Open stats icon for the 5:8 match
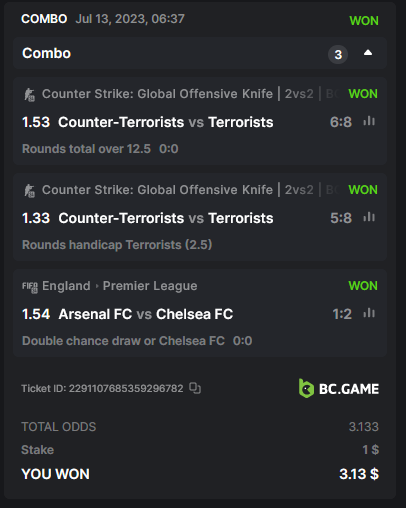 (369, 217)
